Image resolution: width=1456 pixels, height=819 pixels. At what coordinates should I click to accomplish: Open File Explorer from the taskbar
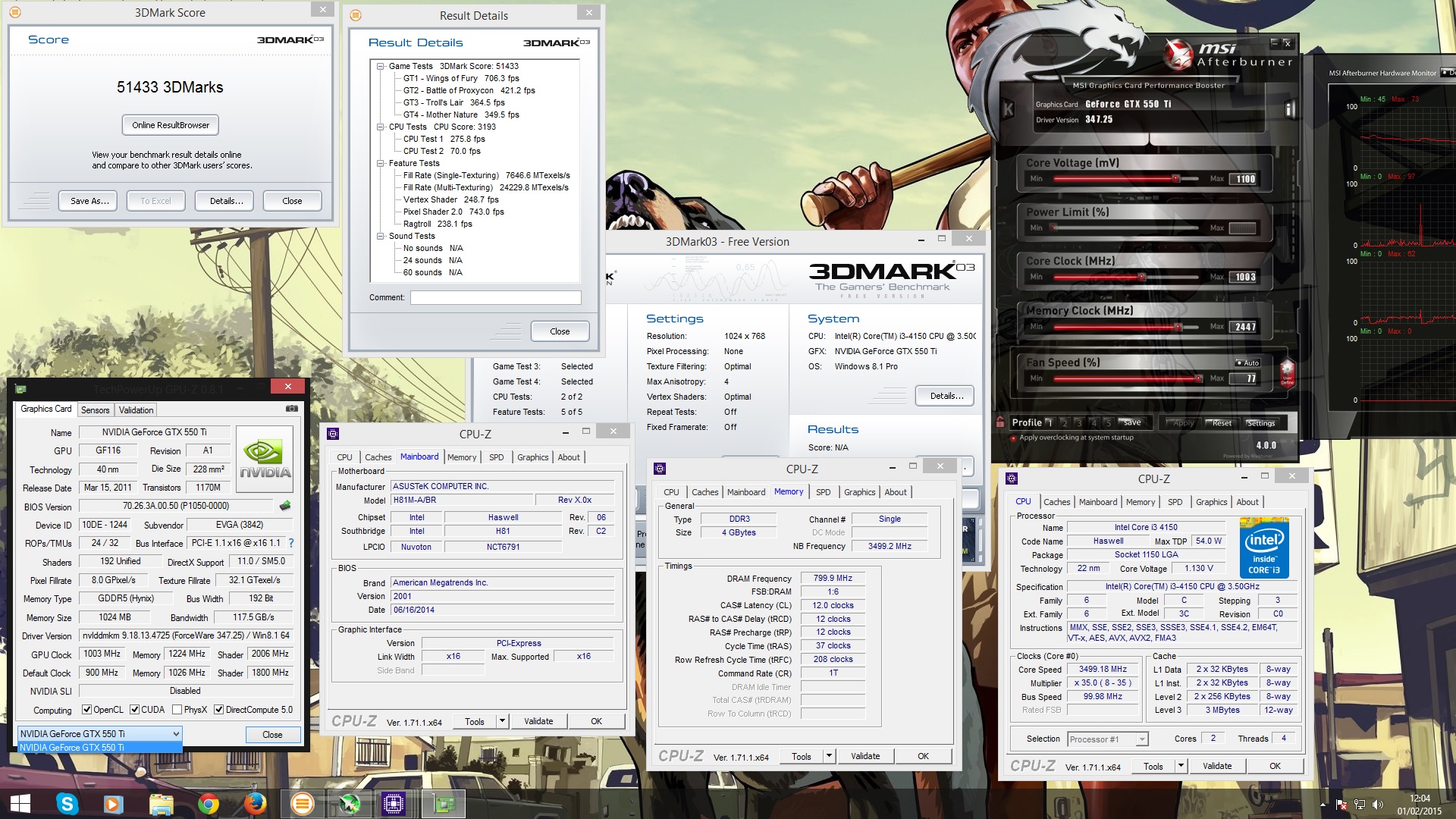tap(161, 803)
